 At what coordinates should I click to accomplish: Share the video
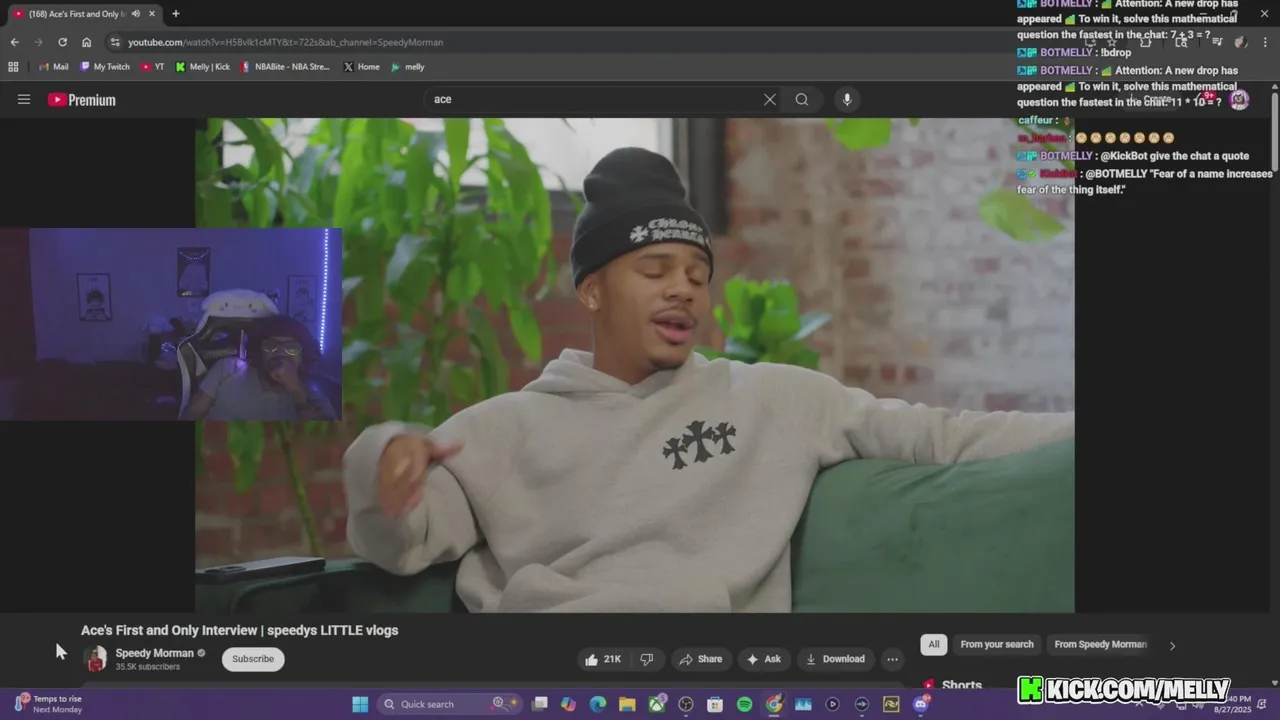[x=700, y=659]
